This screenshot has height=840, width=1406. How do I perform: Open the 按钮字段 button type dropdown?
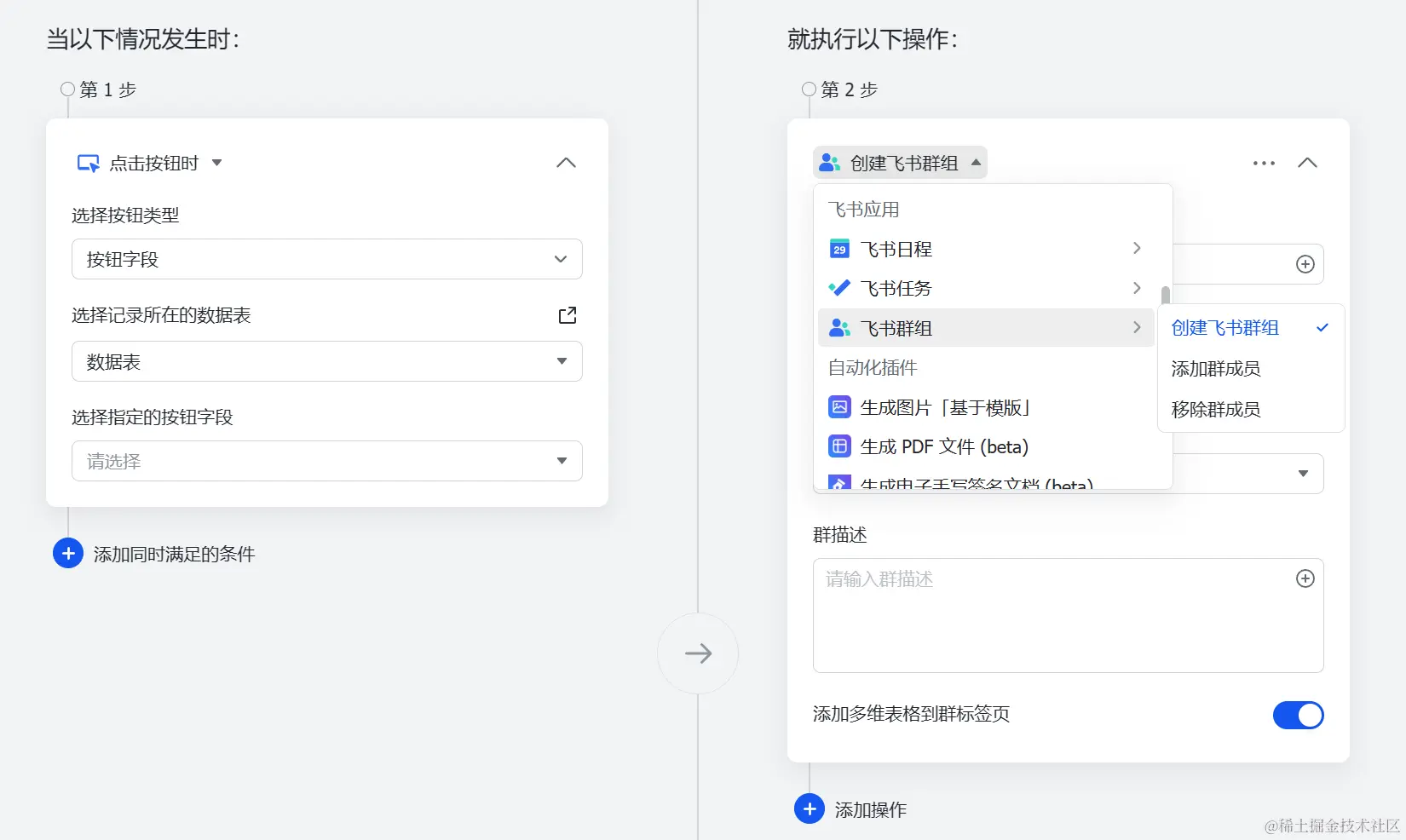(x=327, y=259)
